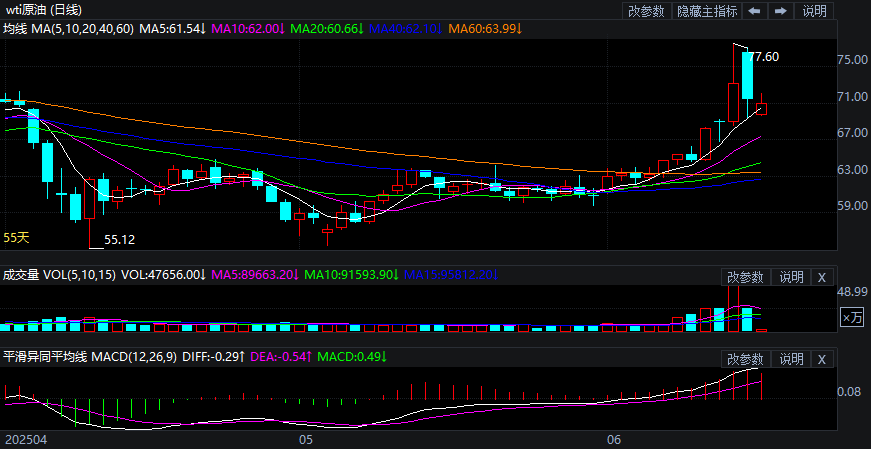871x449 pixels.
Task: Click the right arrow indicator button
Action: (781, 11)
